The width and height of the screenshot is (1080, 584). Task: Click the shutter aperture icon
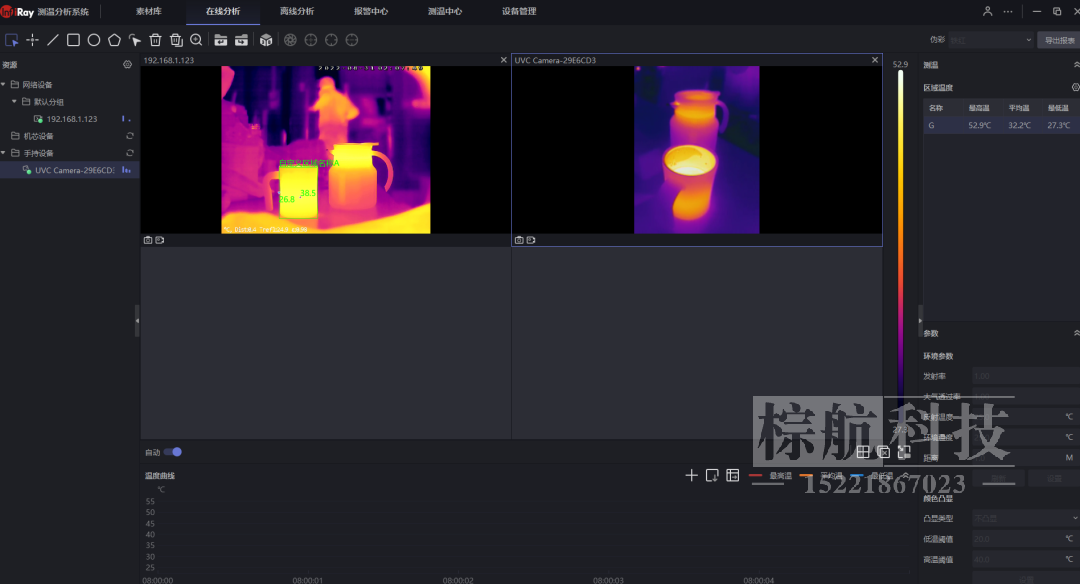tap(290, 40)
